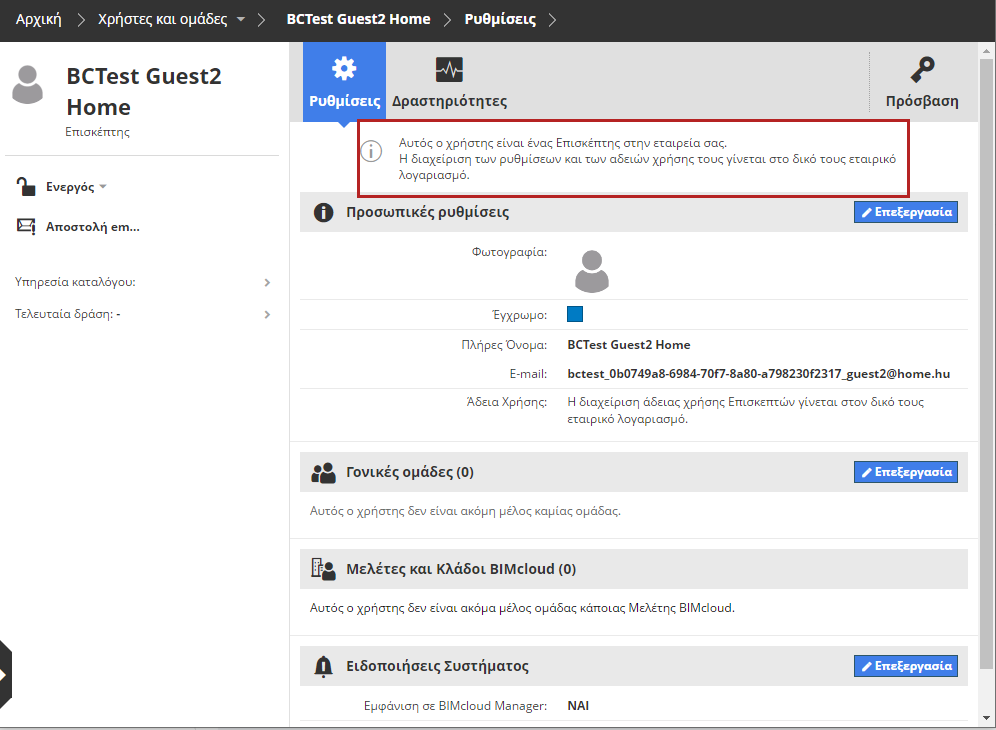Click the BIMcloud projects building icon
The width and height of the screenshot is (996, 730).
pyautogui.click(x=323, y=569)
